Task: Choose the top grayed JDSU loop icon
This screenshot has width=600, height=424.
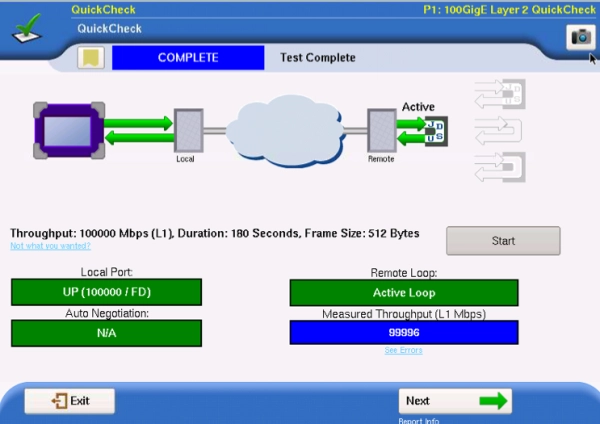Action: tap(500, 95)
